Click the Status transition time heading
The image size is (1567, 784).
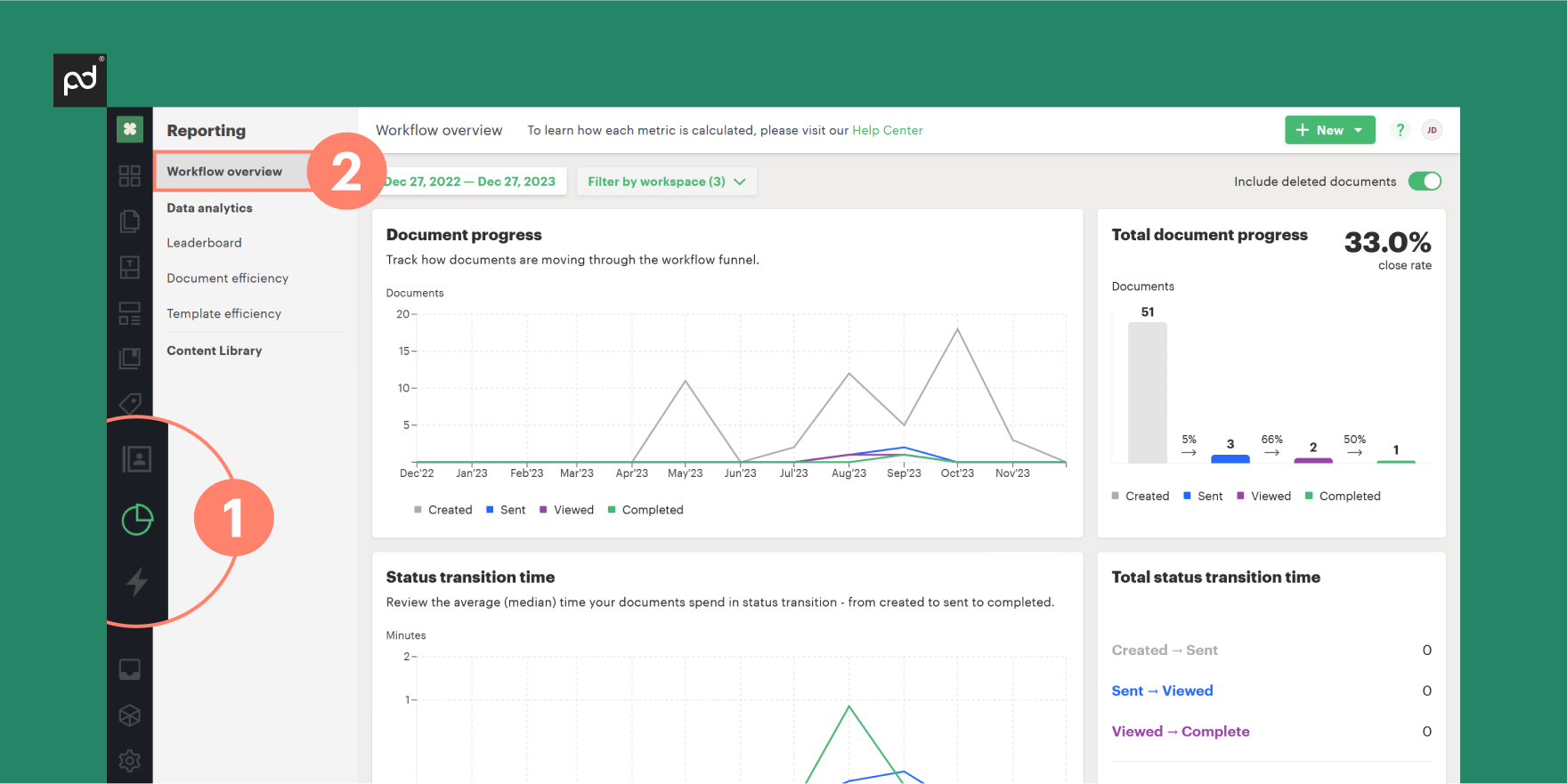(x=470, y=578)
